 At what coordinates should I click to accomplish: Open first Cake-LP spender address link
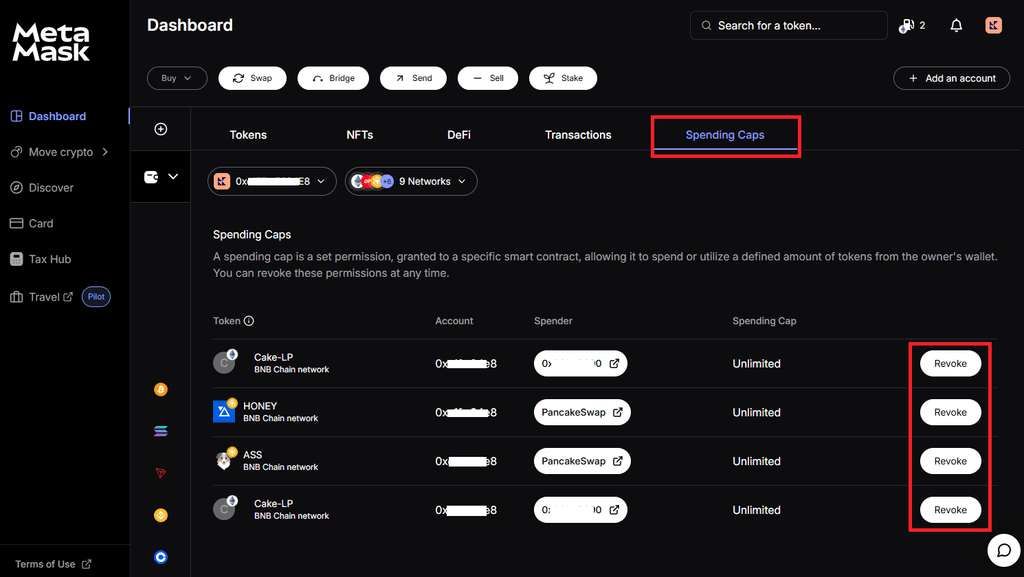[581, 364]
